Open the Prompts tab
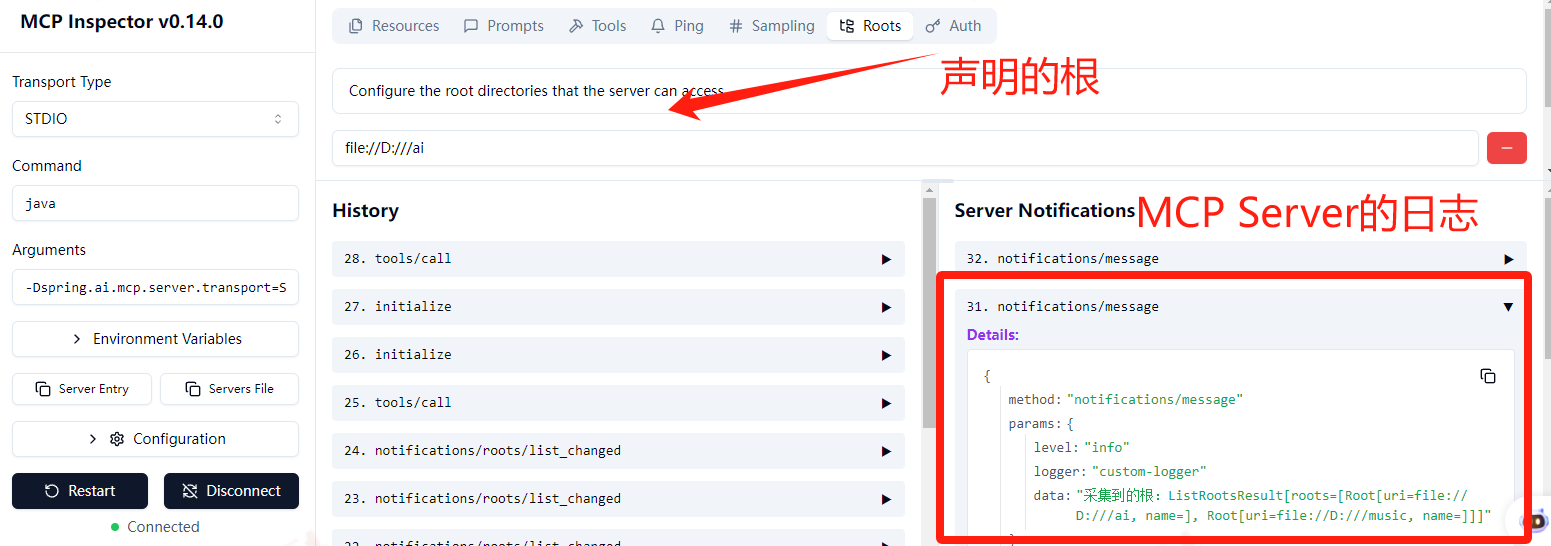 point(504,26)
